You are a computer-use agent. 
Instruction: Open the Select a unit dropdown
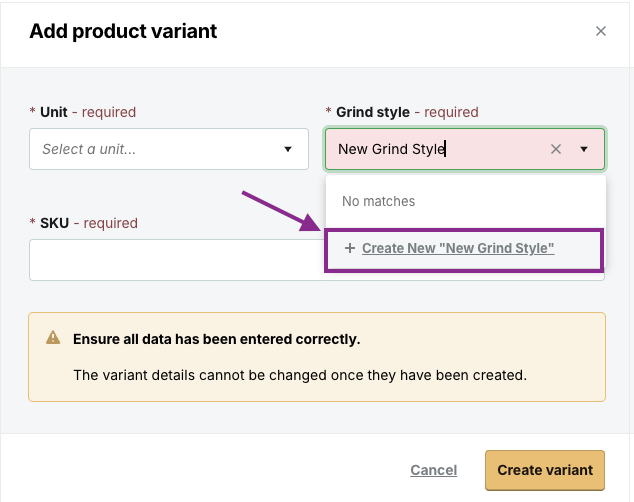coord(169,149)
